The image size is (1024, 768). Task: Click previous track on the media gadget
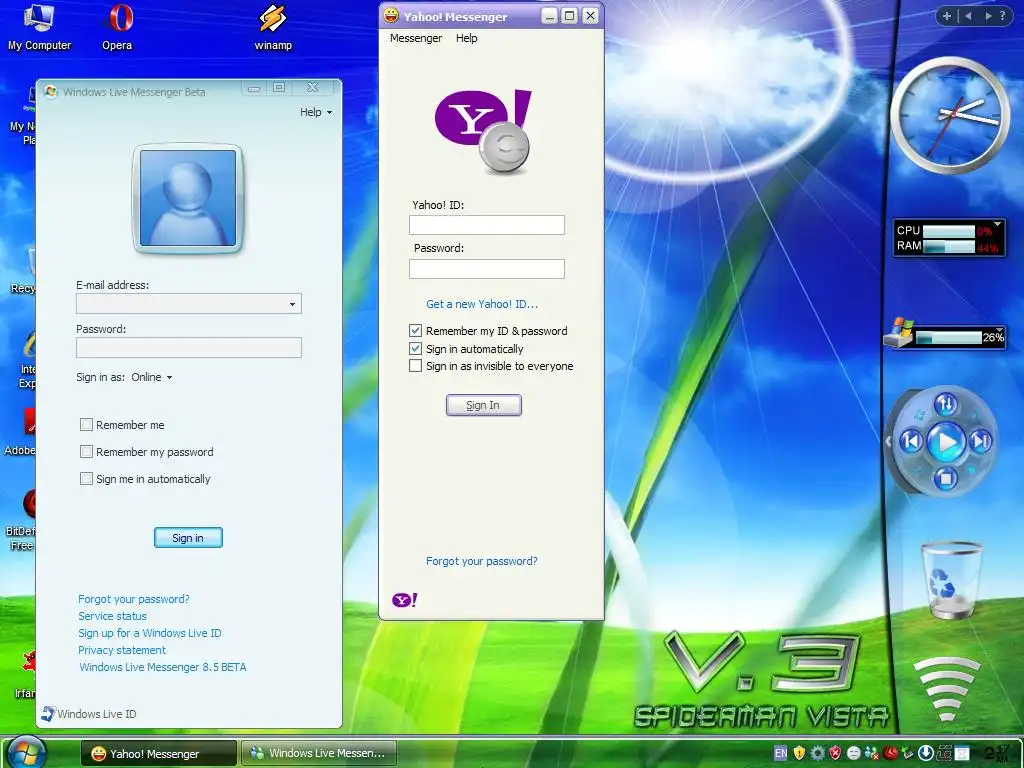click(x=911, y=442)
